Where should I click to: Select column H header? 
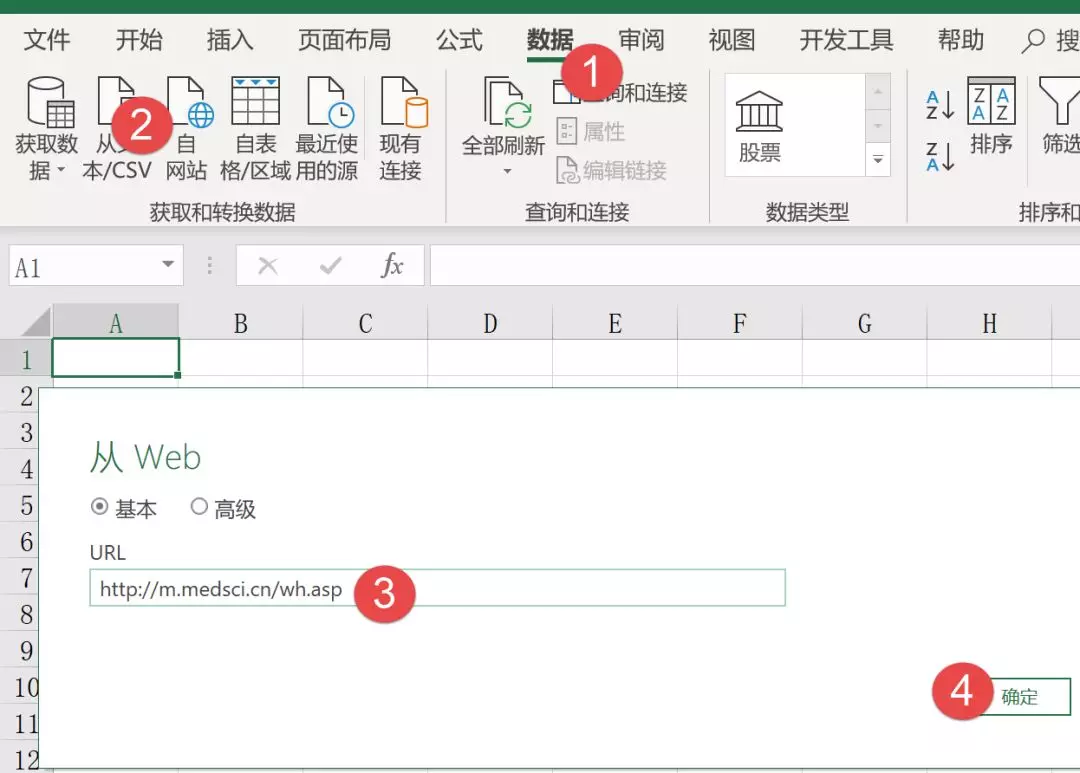pyautogui.click(x=989, y=322)
